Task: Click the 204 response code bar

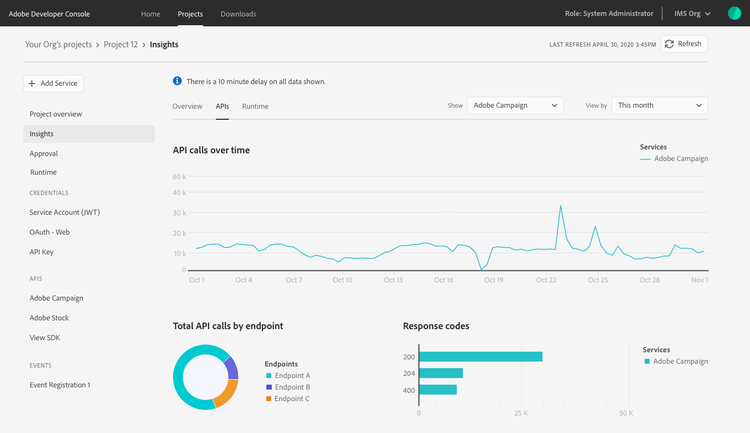Action: click(441, 373)
